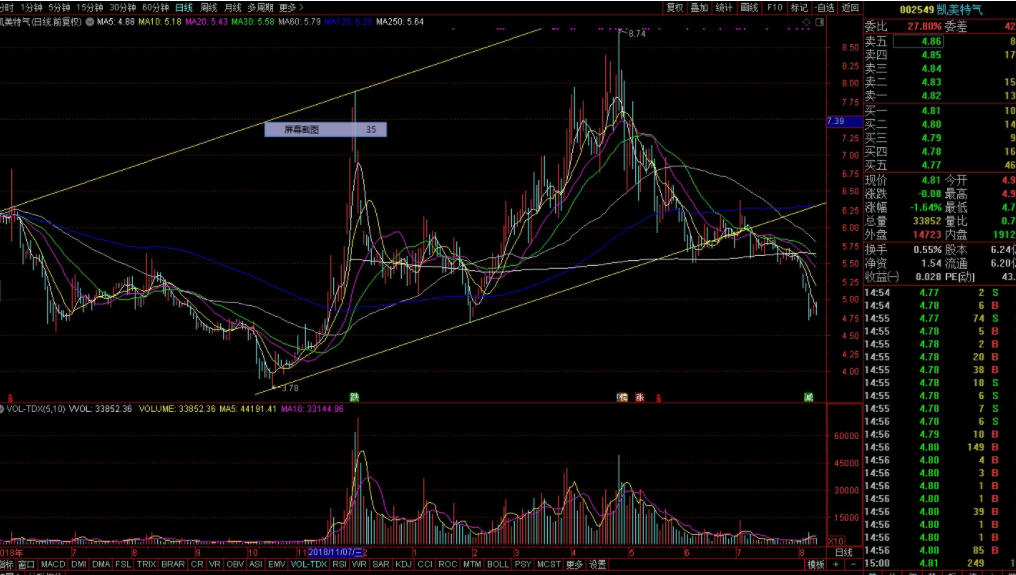Select the EMV indicator tab
1016x575 pixels.
point(277,565)
